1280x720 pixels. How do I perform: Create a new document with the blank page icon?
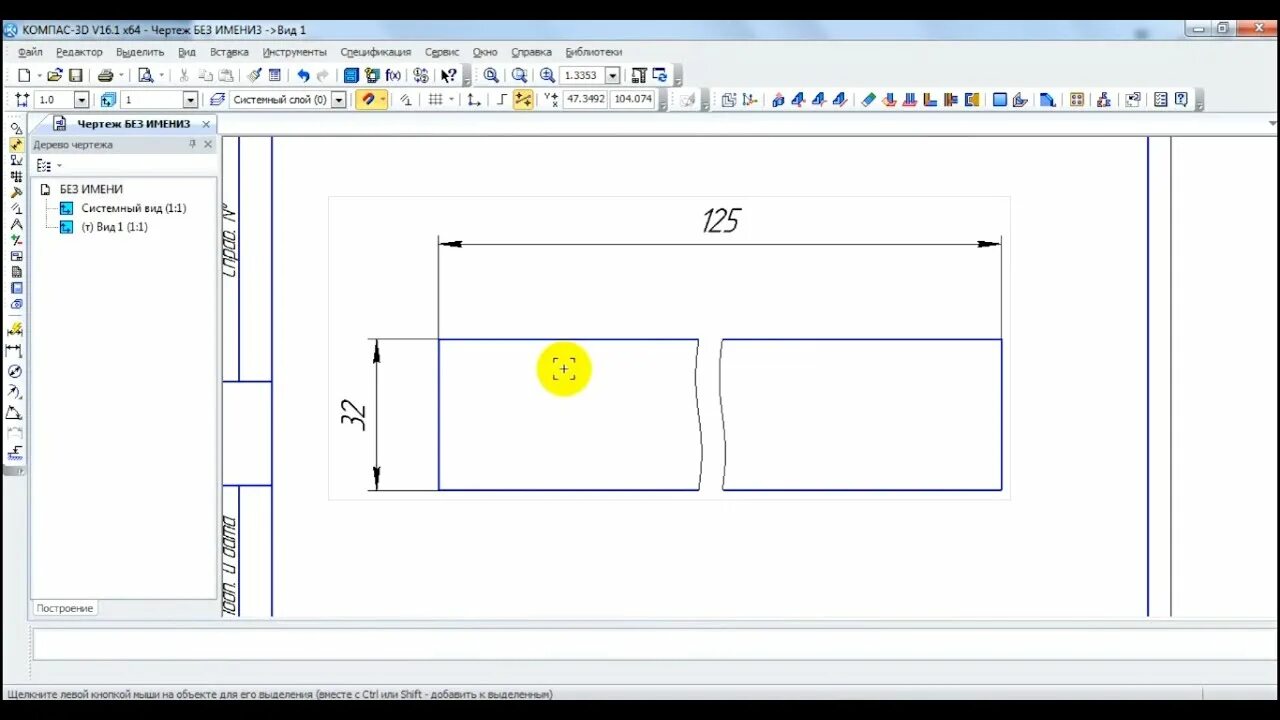tap(25, 75)
